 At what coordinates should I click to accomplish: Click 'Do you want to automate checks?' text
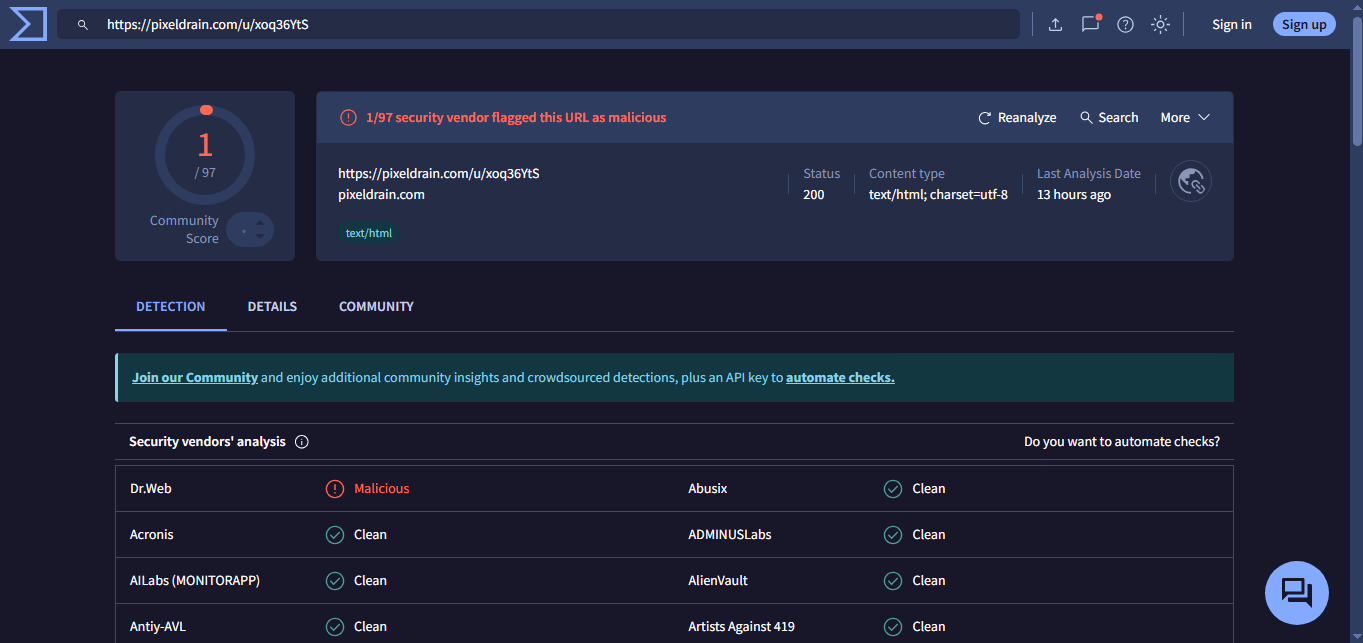coord(1122,442)
